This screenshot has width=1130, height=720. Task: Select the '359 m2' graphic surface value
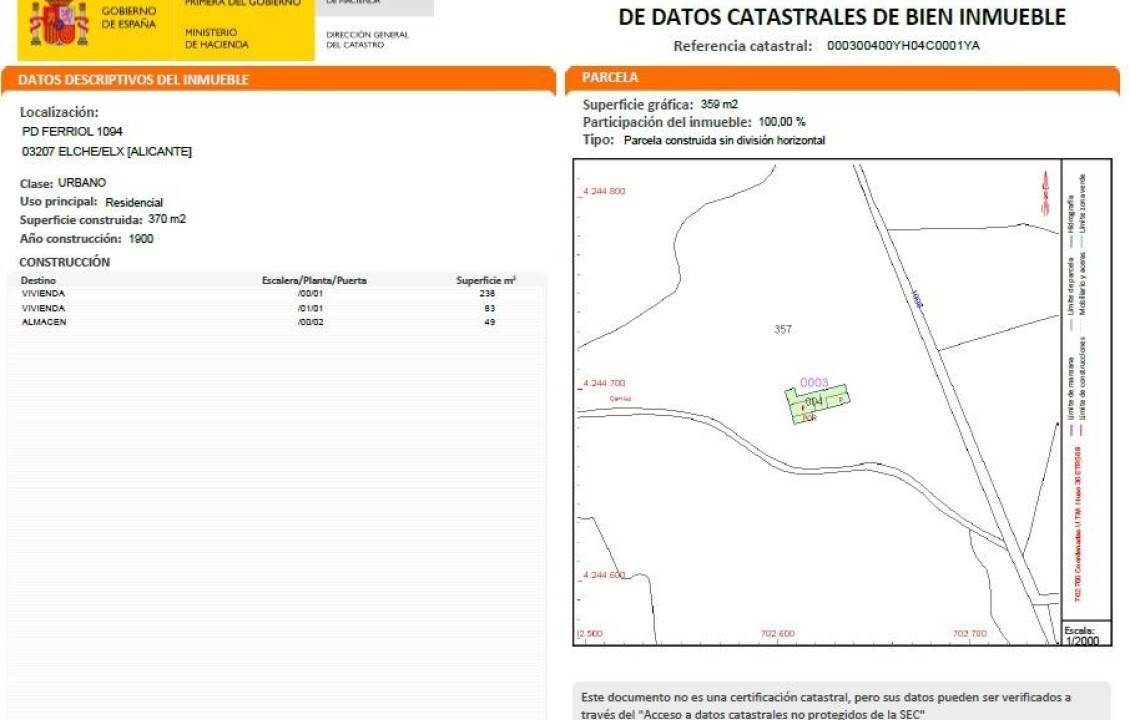tap(719, 105)
